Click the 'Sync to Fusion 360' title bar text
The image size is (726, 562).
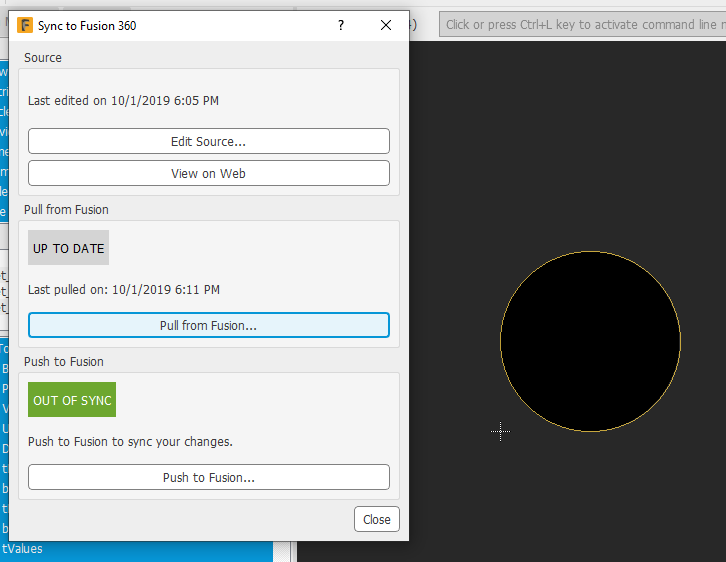click(x=87, y=26)
